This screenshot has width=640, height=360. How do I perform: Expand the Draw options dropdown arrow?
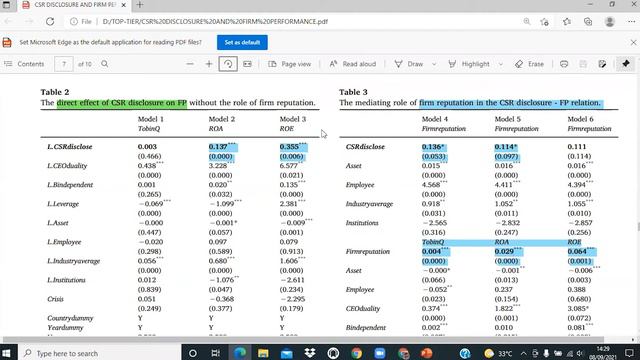click(x=434, y=64)
